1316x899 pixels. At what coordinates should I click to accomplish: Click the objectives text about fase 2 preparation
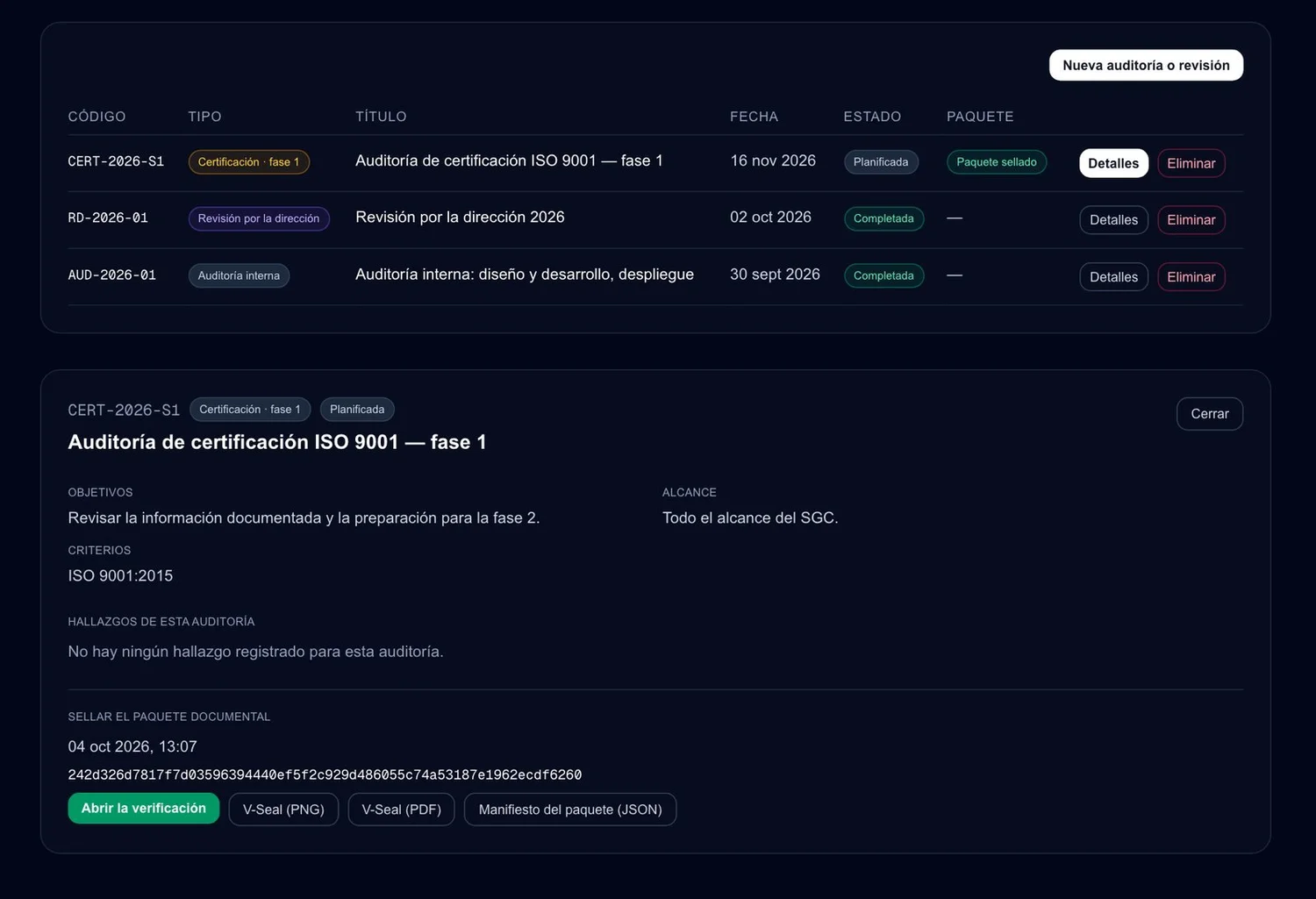(x=304, y=518)
